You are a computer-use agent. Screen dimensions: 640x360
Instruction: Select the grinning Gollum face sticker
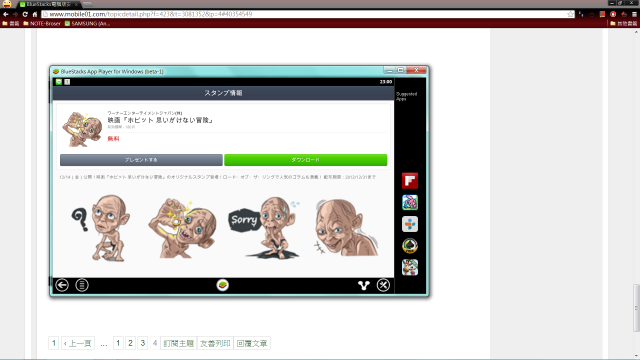point(346,228)
